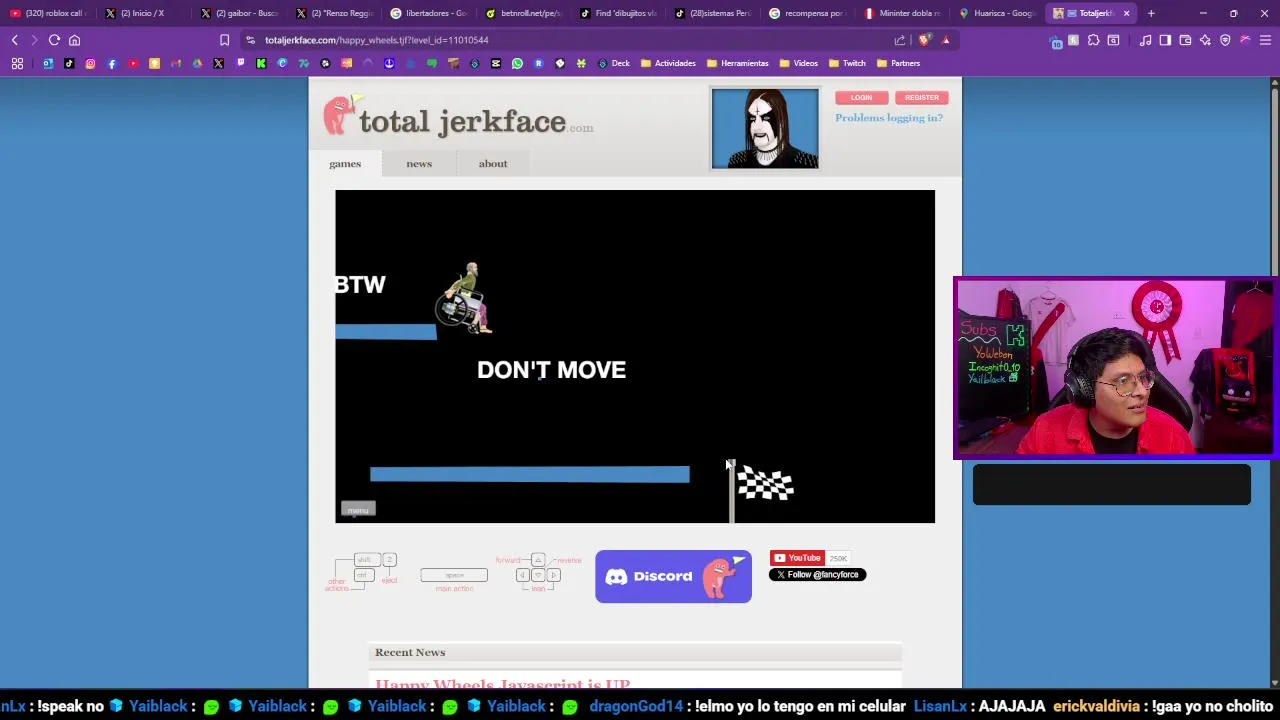Close the Totaljerkface tab
Screen dimensions: 1280x720
click(1126, 13)
